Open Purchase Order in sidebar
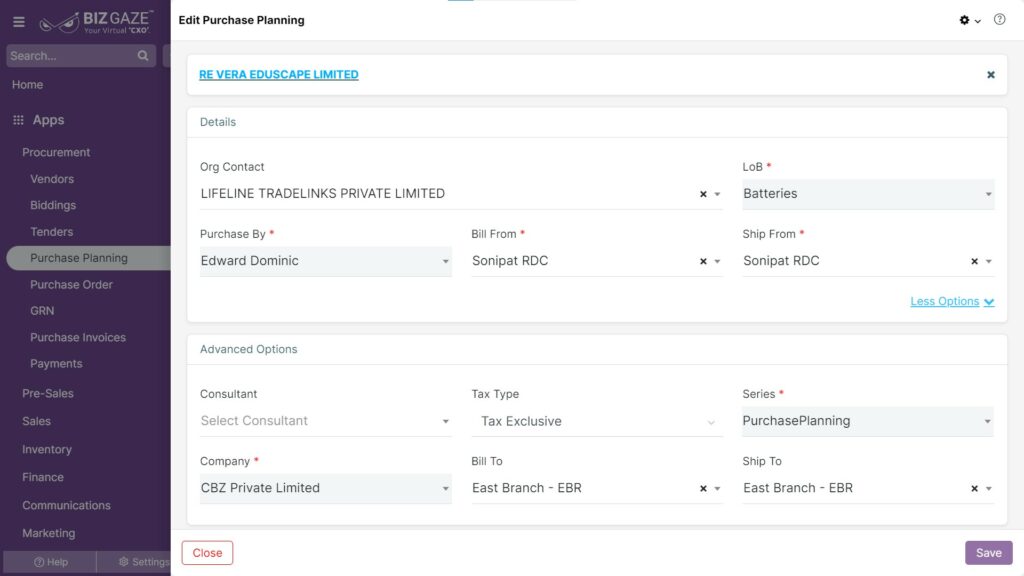The width and height of the screenshot is (1024, 576). (71, 285)
